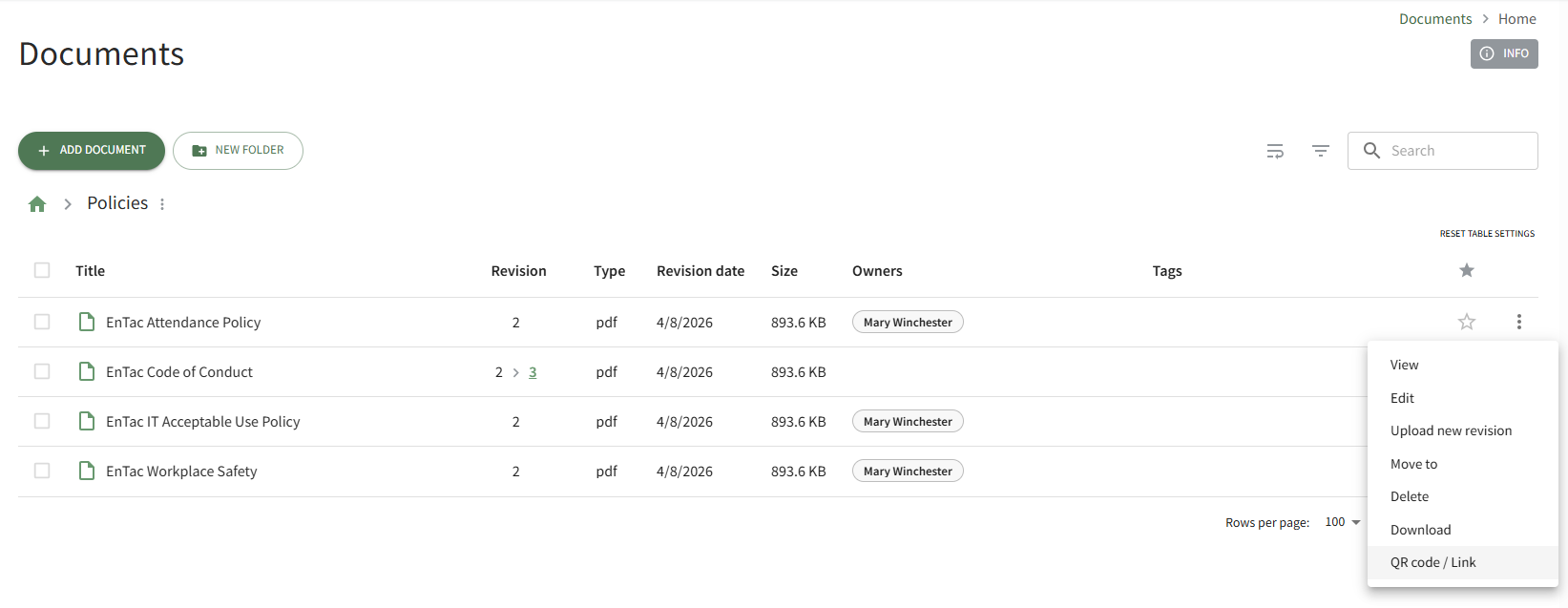Click the wrap text toggle icon
Screen dimensions: 1568x608
click(x=1275, y=151)
